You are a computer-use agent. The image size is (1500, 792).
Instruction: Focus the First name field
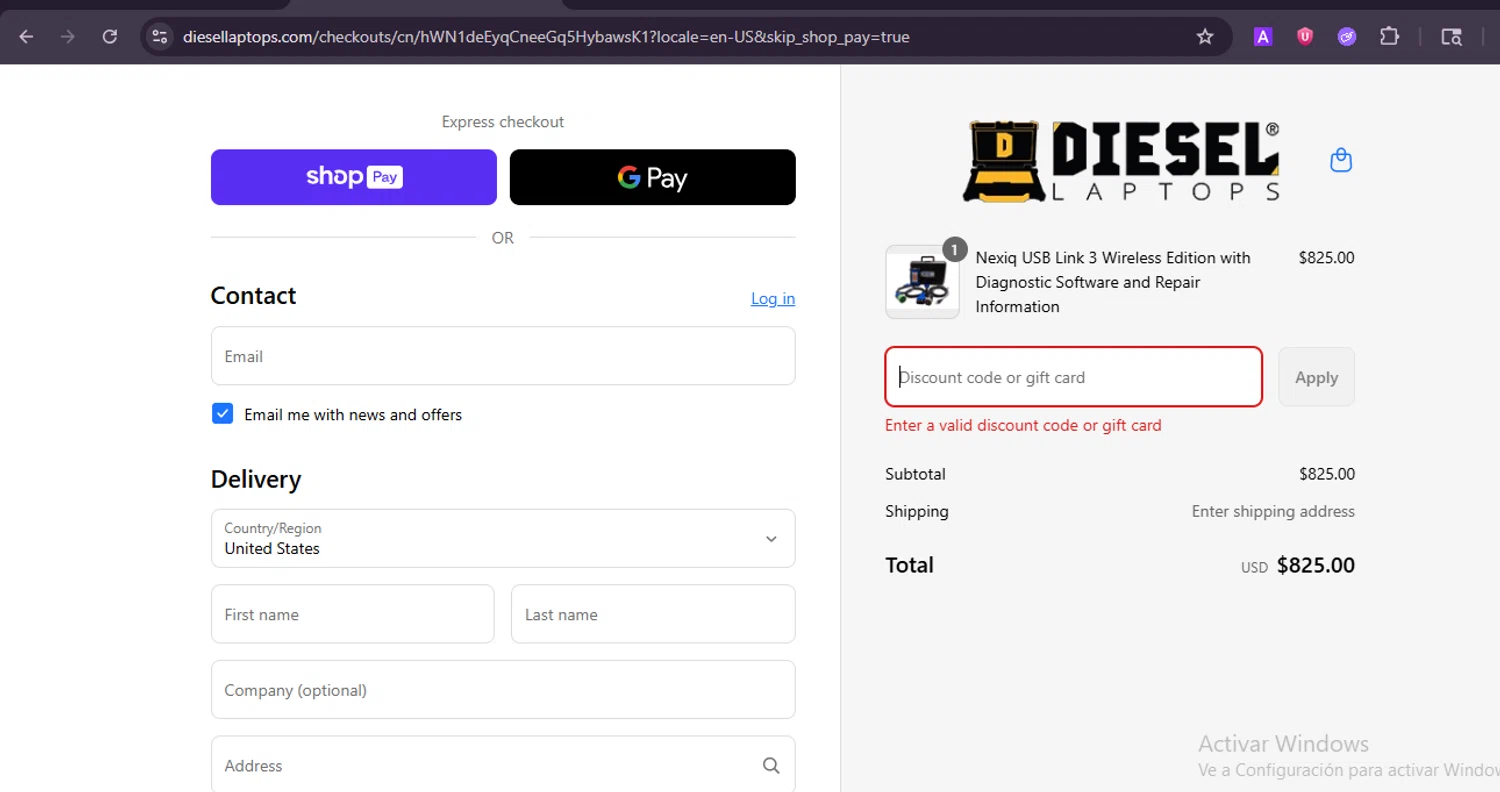[353, 614]
